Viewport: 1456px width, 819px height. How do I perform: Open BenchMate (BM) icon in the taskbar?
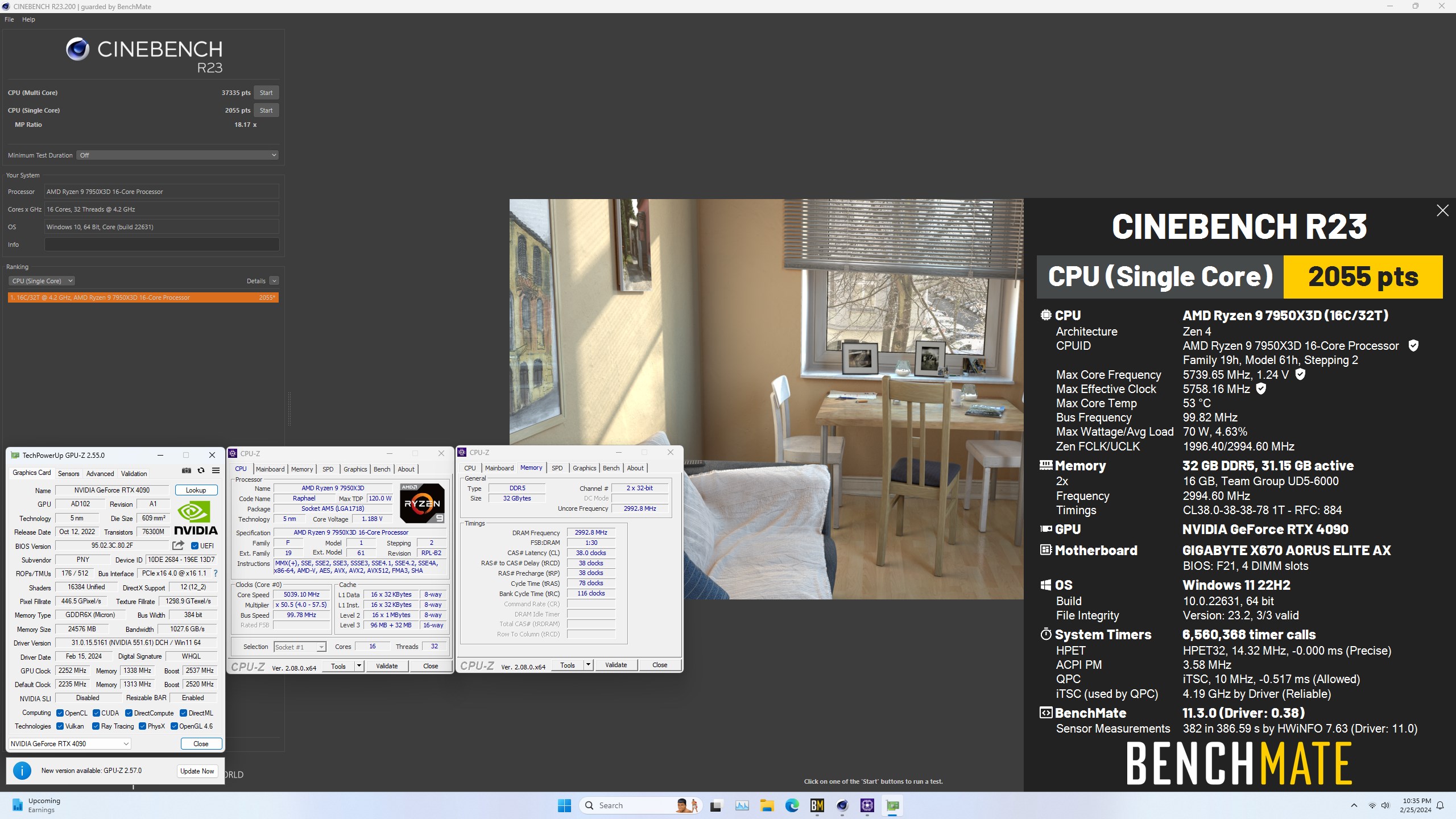[x=817, y=805]
